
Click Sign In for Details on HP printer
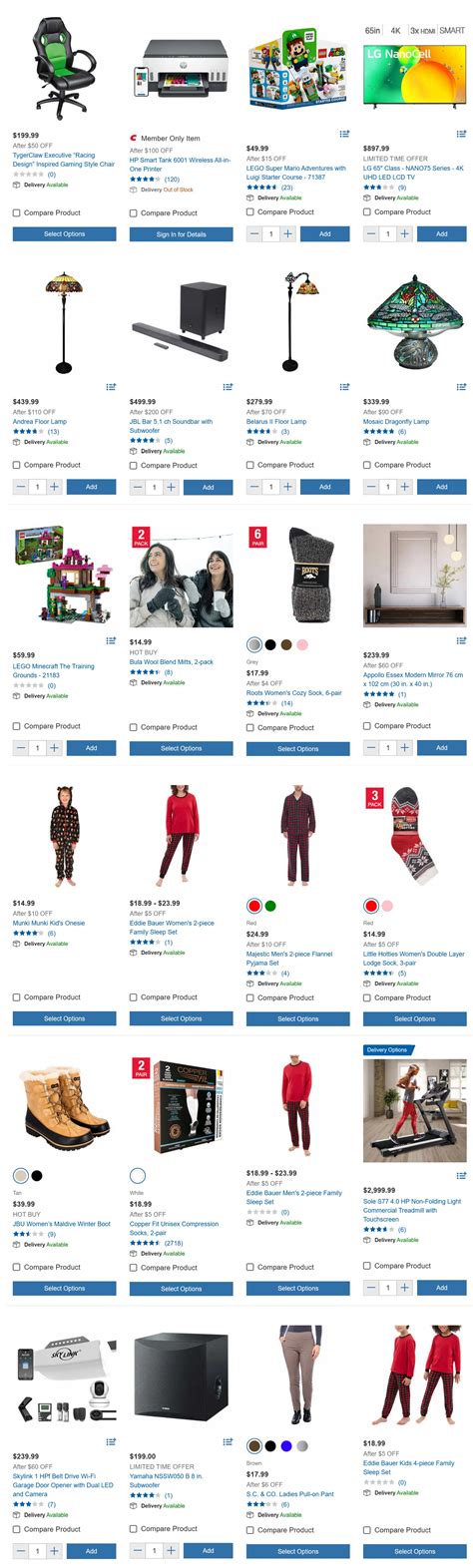(181, 234)
